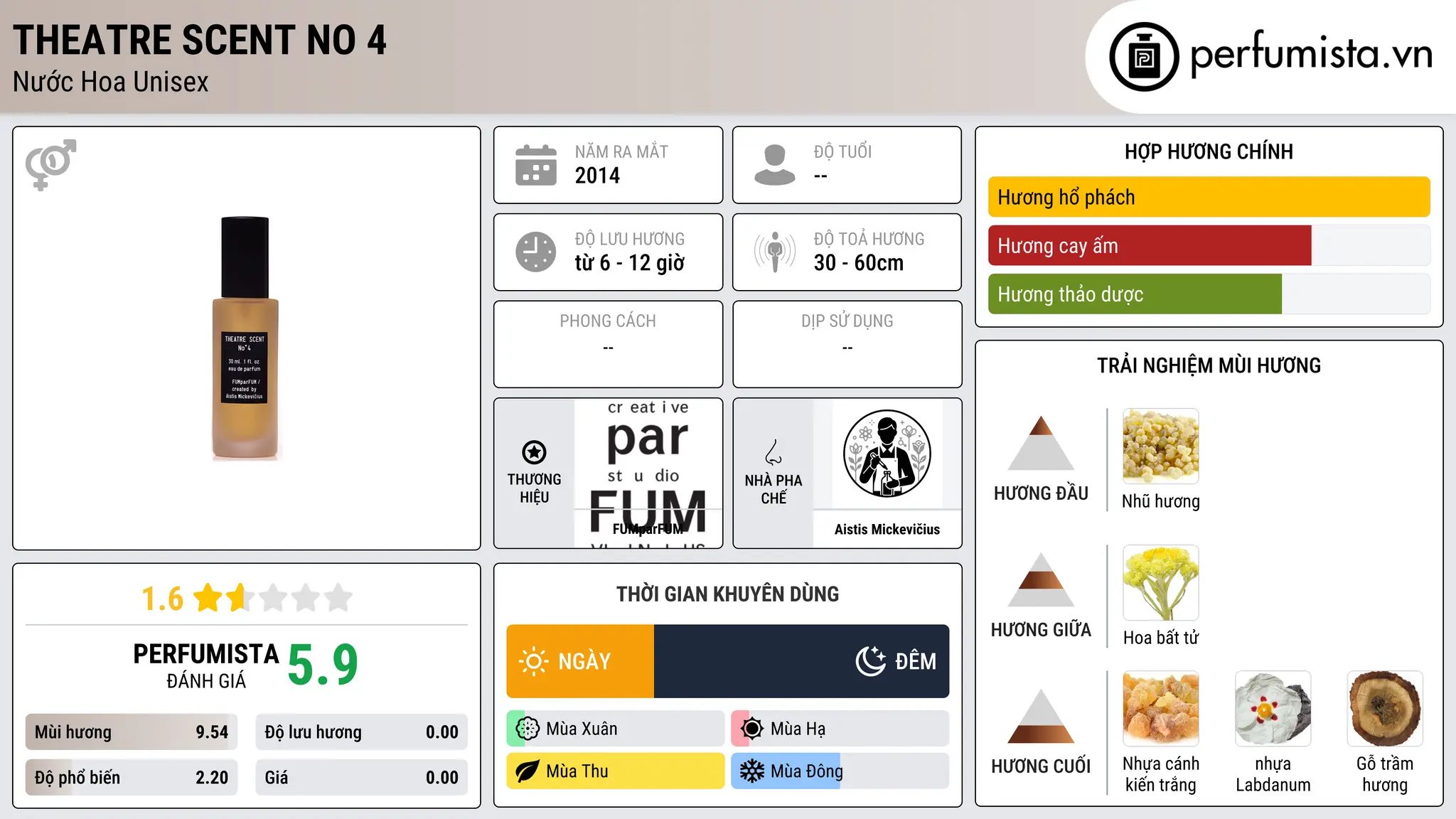Click the Mùa Thu season bar
This screenshot has width=1456, height=819.
coord(616,771)
